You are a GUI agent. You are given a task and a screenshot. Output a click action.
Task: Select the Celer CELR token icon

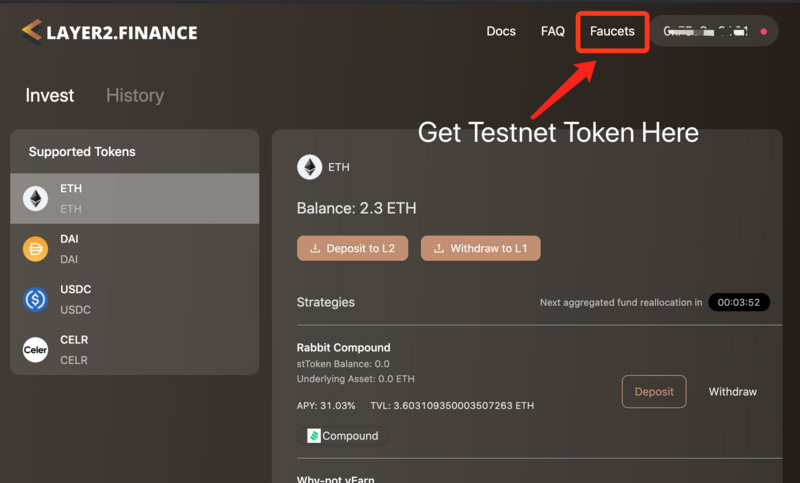[x=36, y=350]
